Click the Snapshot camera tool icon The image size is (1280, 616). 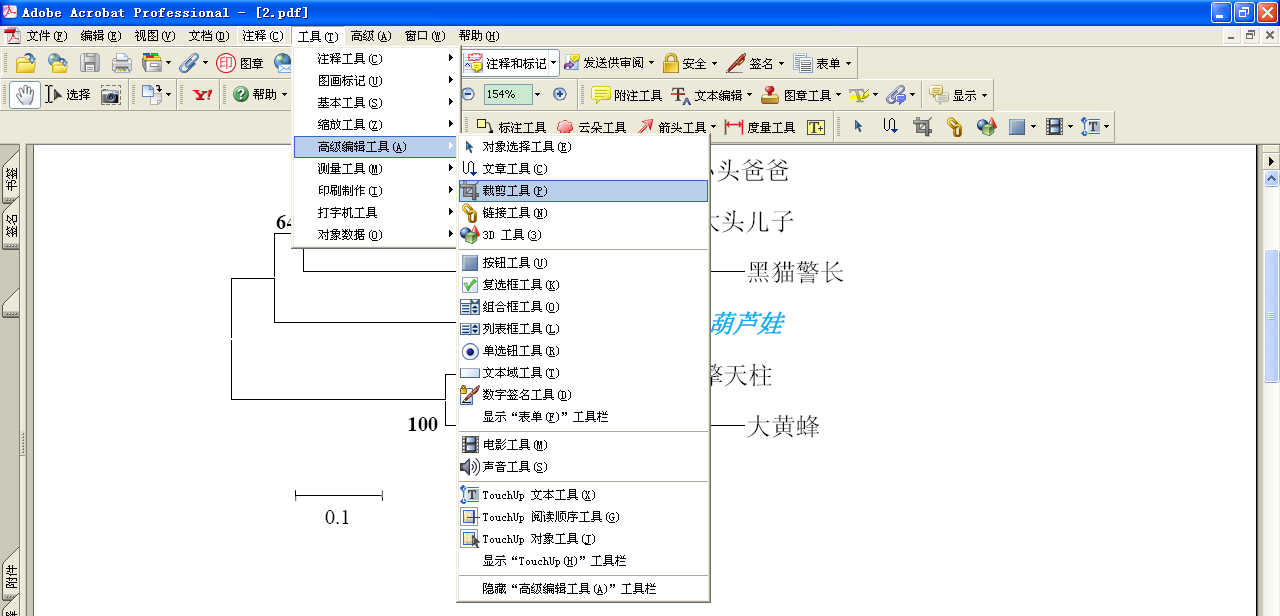[x=110, y=95]
